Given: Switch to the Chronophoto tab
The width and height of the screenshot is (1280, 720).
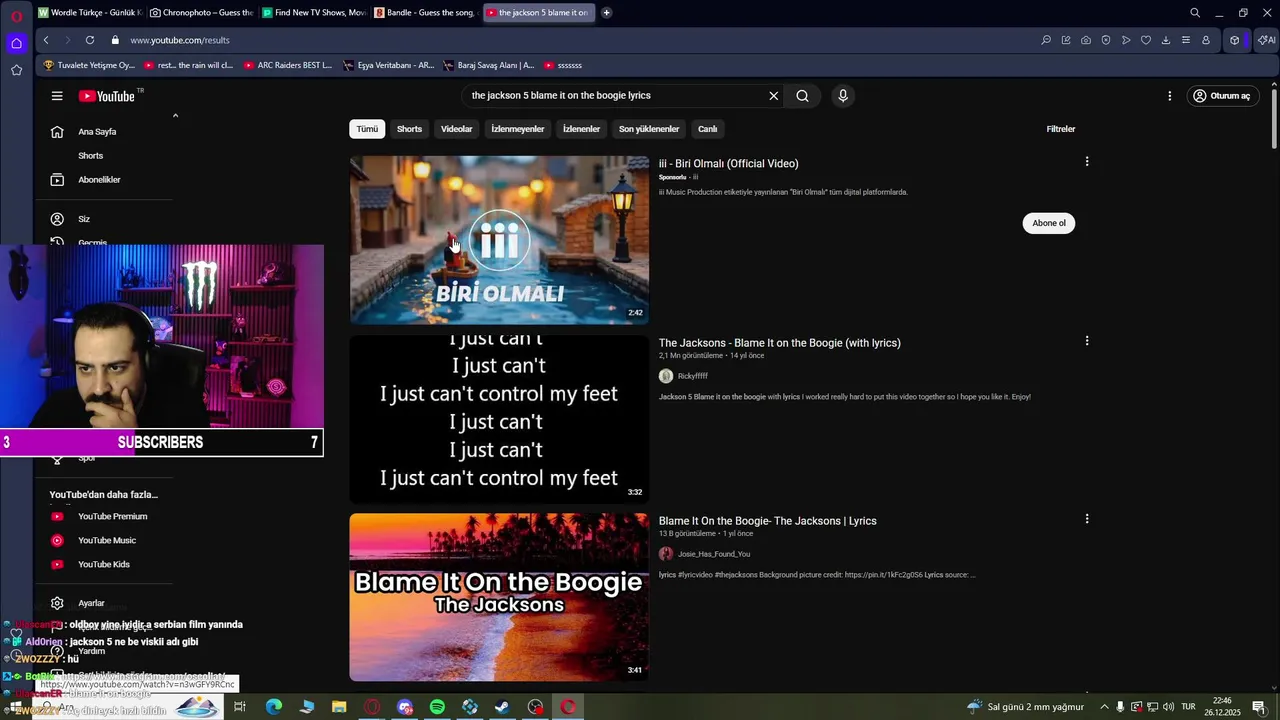Looking at the screenshot, I should click(201, 13).
